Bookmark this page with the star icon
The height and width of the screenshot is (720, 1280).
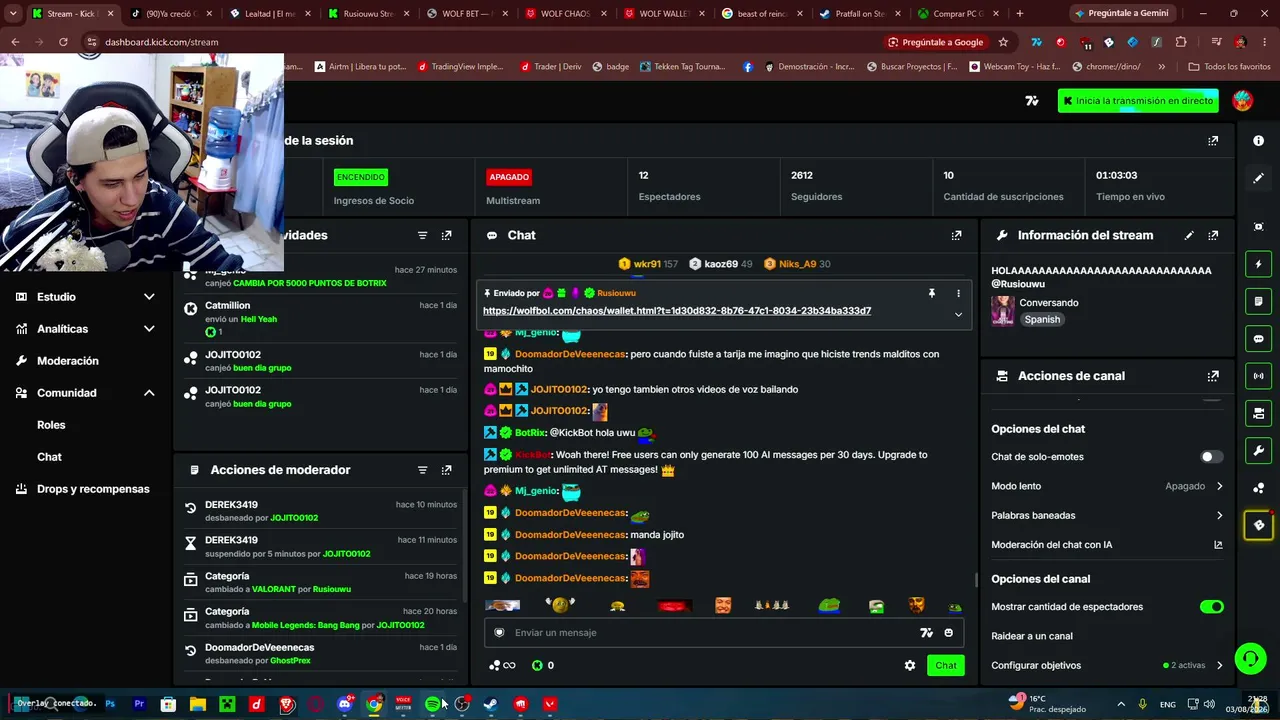(1003, 42)
